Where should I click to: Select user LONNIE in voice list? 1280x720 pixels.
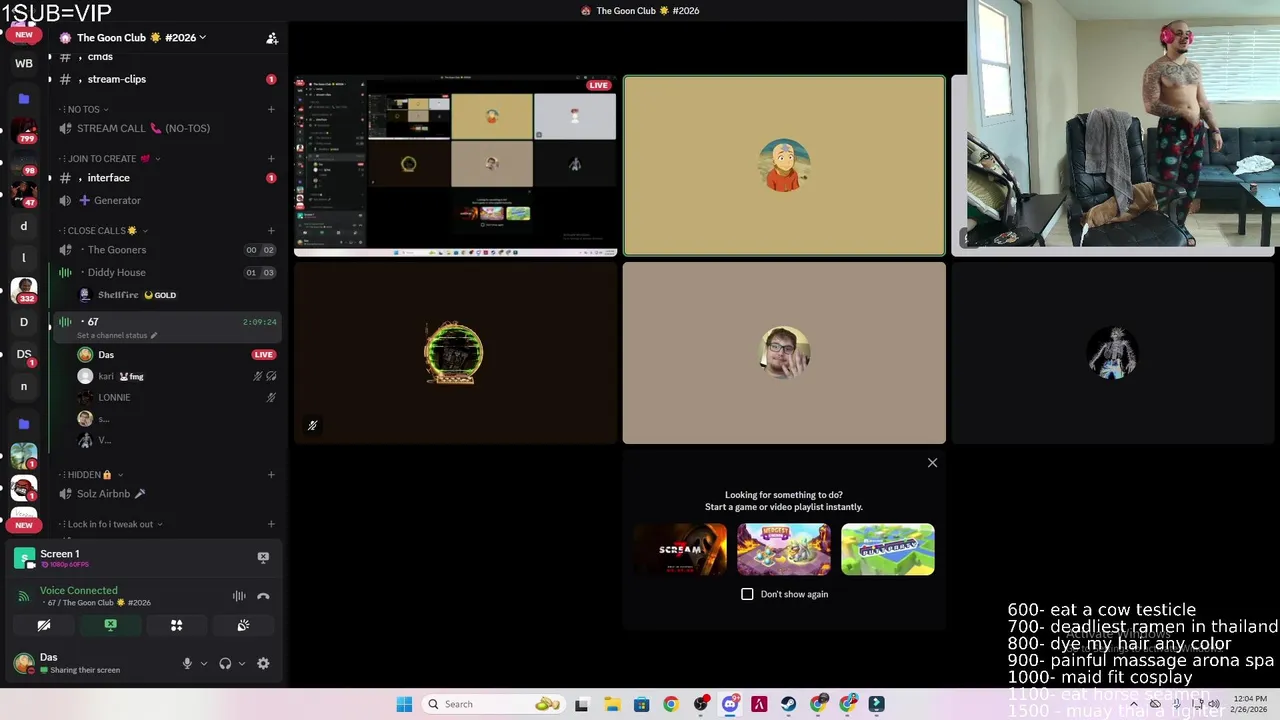click(176, 397)
